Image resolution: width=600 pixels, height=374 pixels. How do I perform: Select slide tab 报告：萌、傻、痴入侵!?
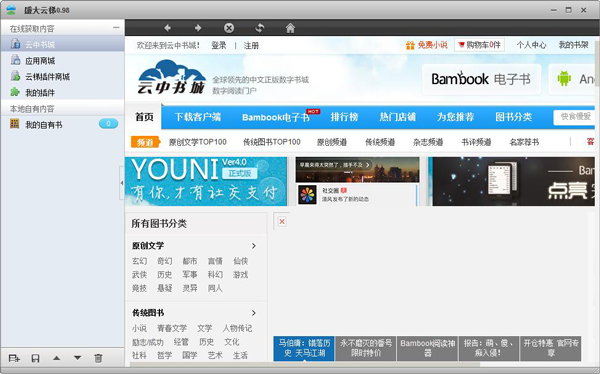pyautogui.click(x=489, y=348)
